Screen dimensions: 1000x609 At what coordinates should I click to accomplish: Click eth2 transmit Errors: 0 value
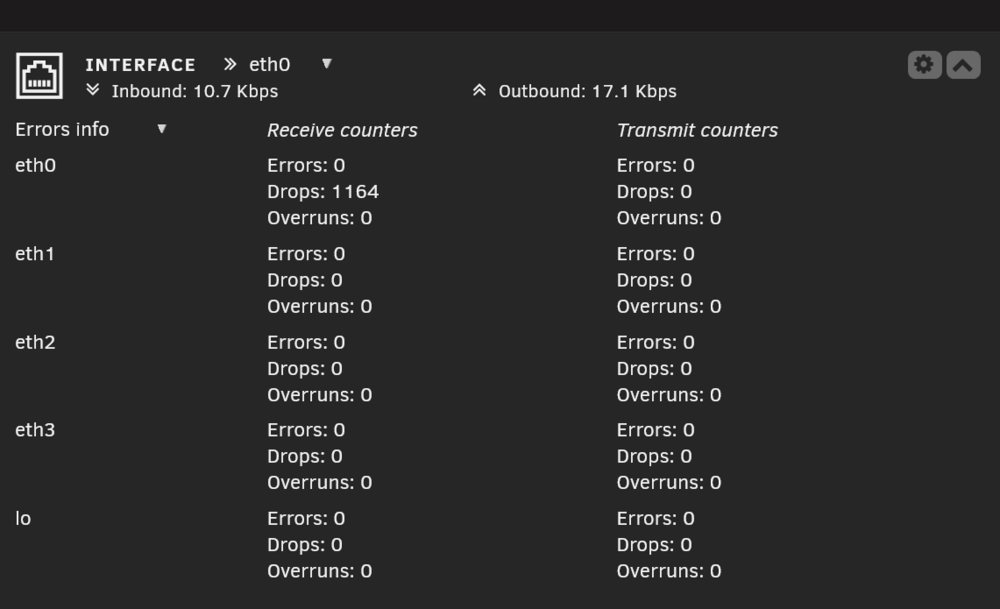click(x=656, y=342)
